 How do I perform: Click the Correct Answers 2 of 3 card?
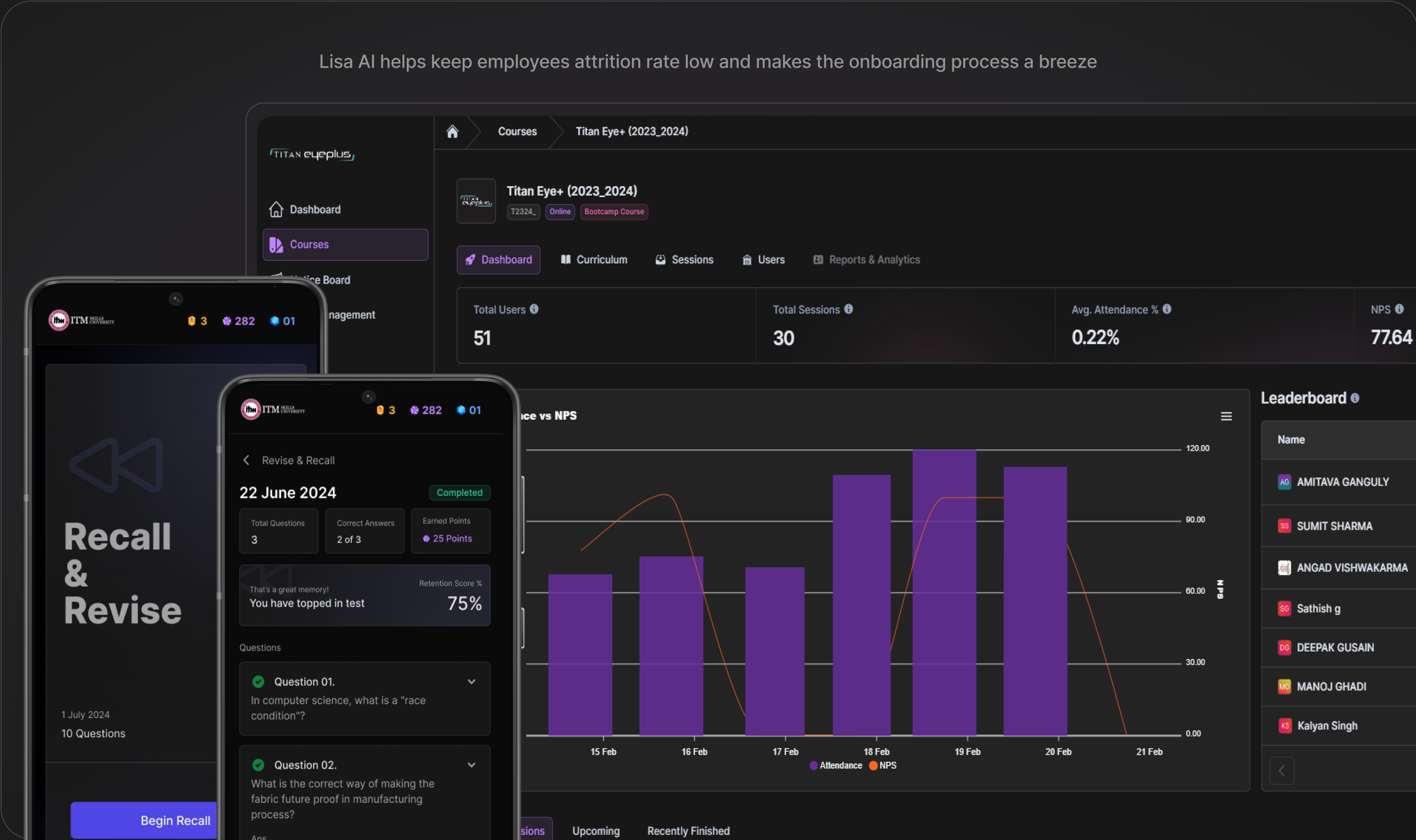364,531
